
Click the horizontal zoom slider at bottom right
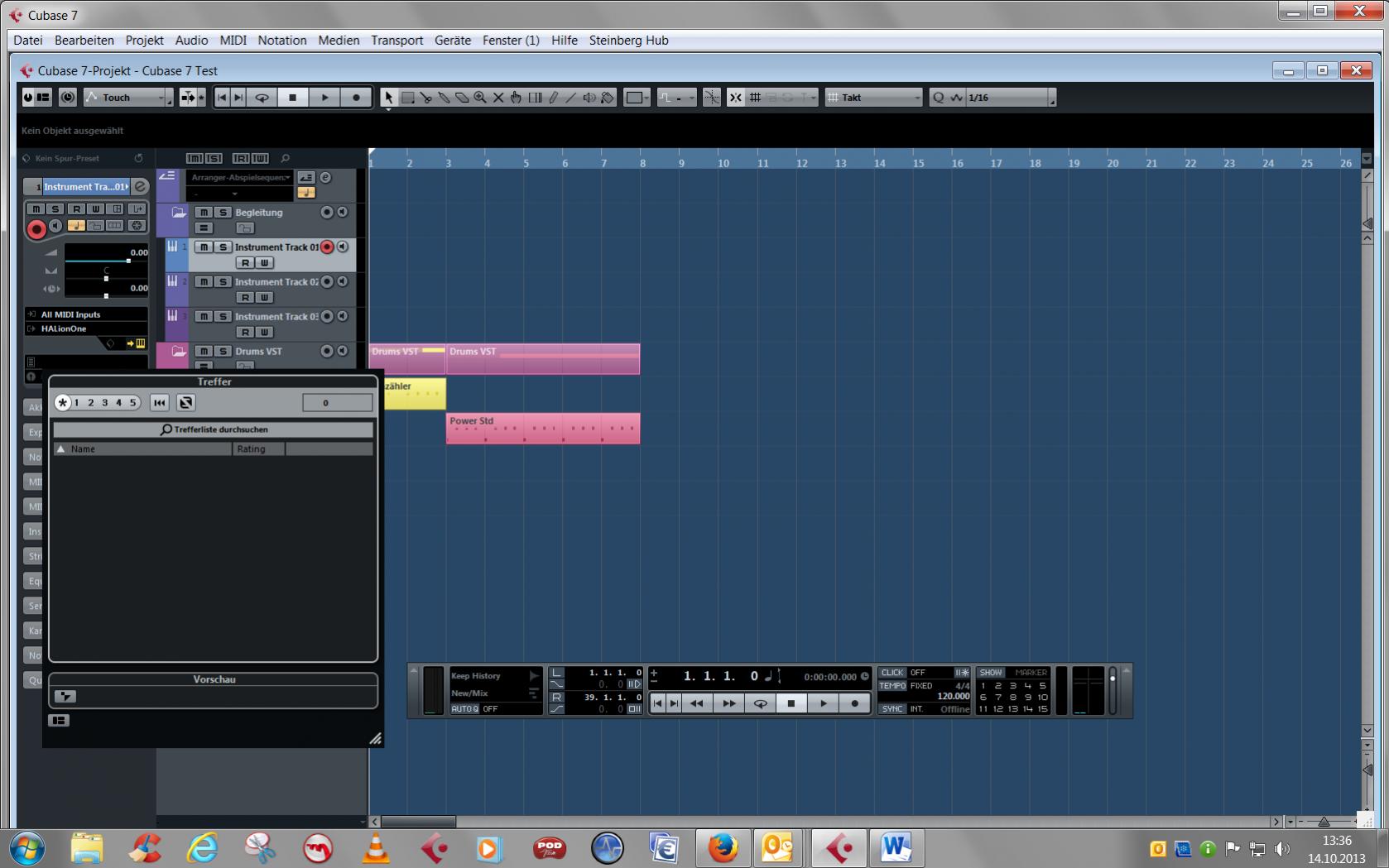tap(1324, 822)
